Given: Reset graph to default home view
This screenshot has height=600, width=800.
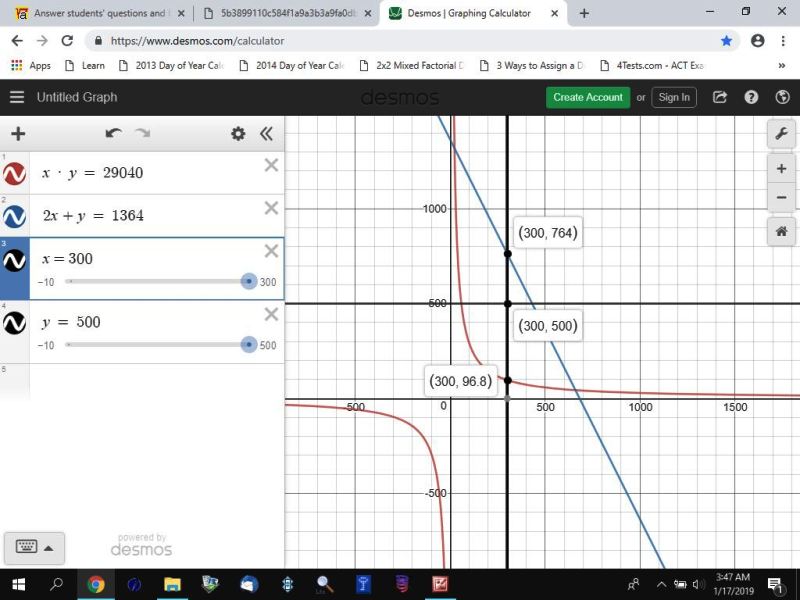Looking at the screenshot, I should [781, 232].
